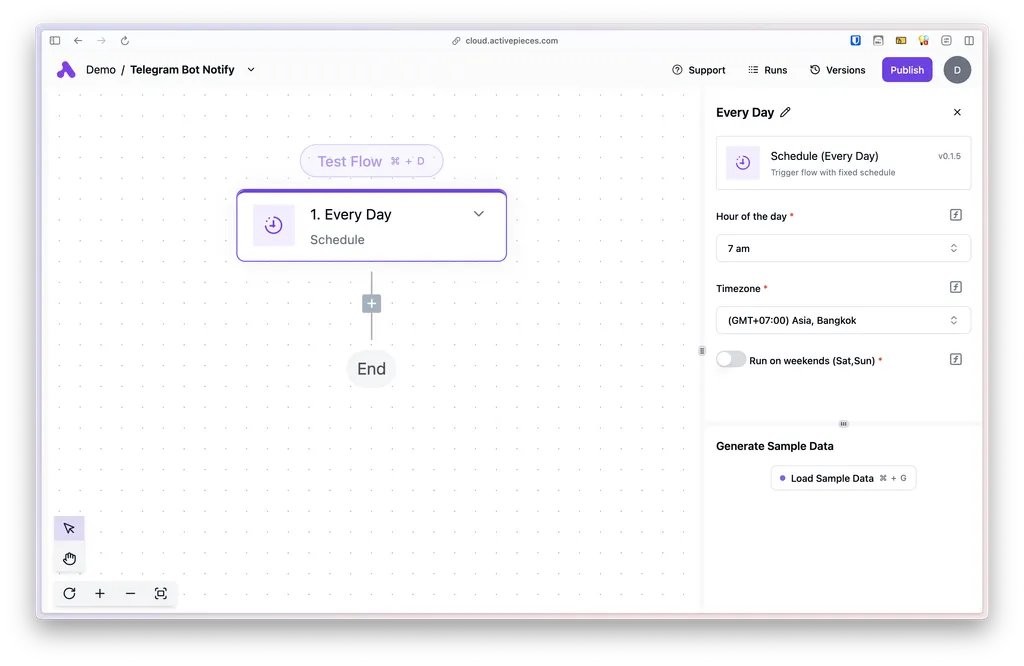Reset the canvas view with refresh icon
This screenshot has width=1024, height=666.
(69, 594)
